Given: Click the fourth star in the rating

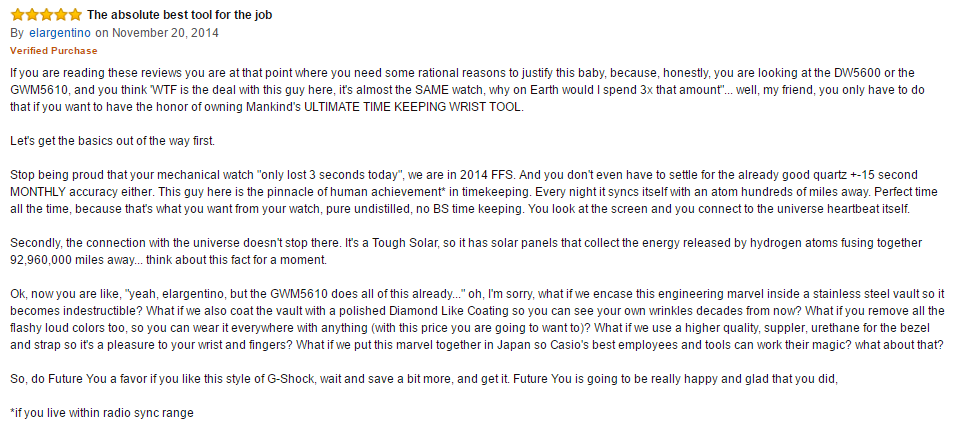Looking at the screenshot, I should click(61, 15).
